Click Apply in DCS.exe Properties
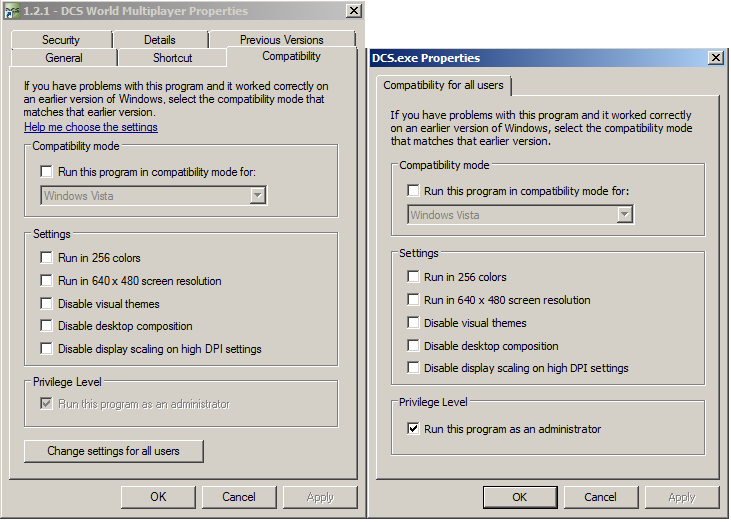Screen dimensions: 731x522 682,497
